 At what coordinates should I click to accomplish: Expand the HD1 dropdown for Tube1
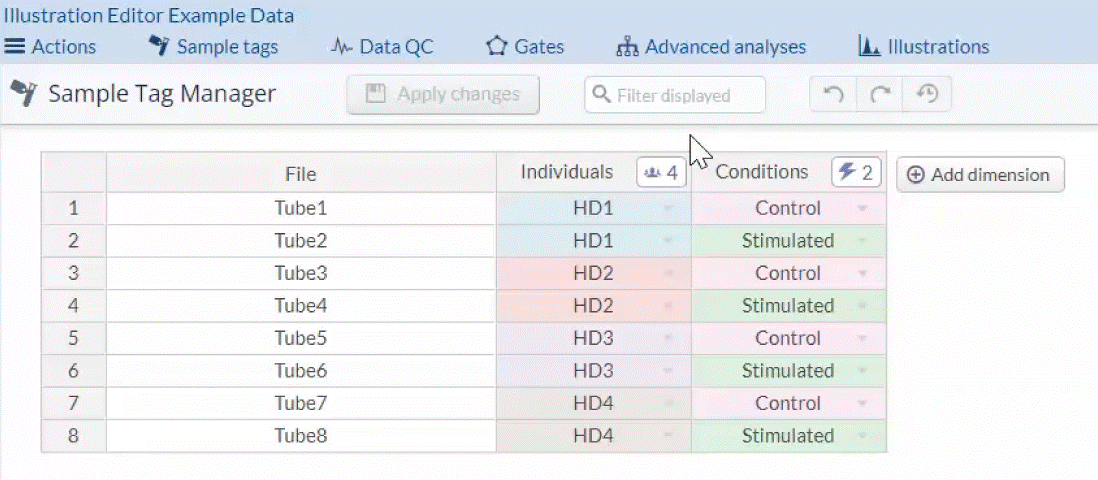[668, 209]
